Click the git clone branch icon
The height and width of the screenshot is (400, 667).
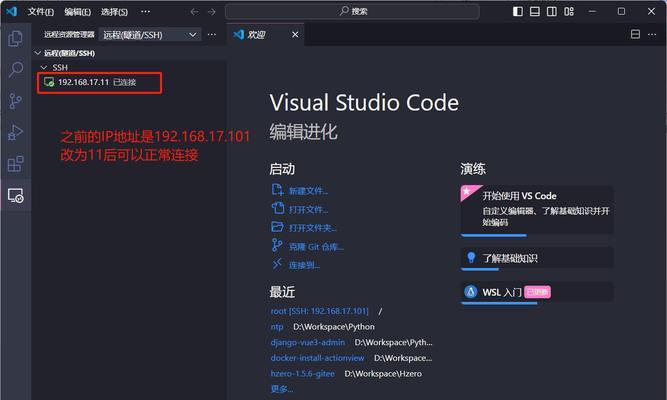[277, 245]
